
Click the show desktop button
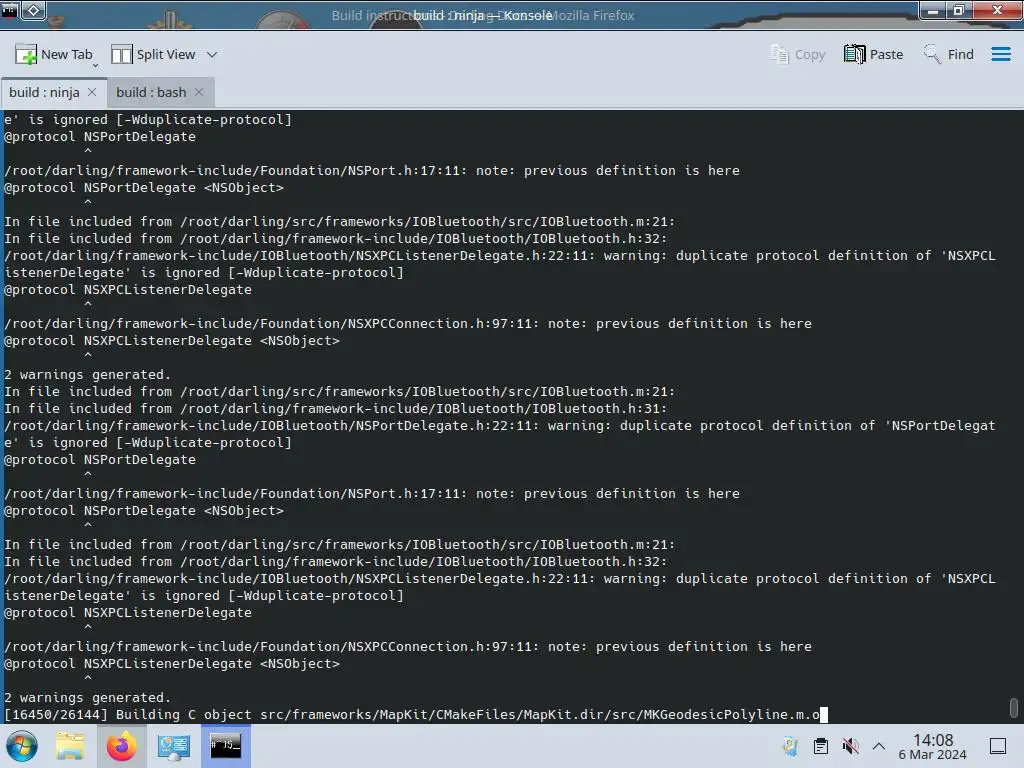coord(998,746)
